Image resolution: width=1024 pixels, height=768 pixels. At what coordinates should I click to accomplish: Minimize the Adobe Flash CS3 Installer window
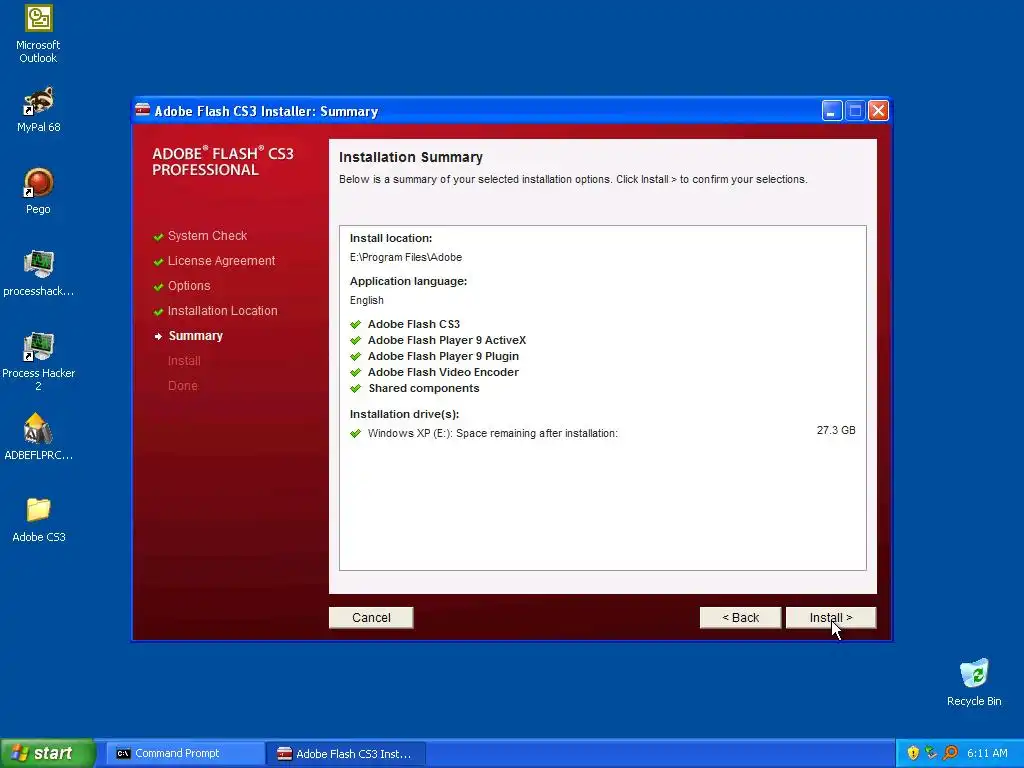click(x=831, y=111)
